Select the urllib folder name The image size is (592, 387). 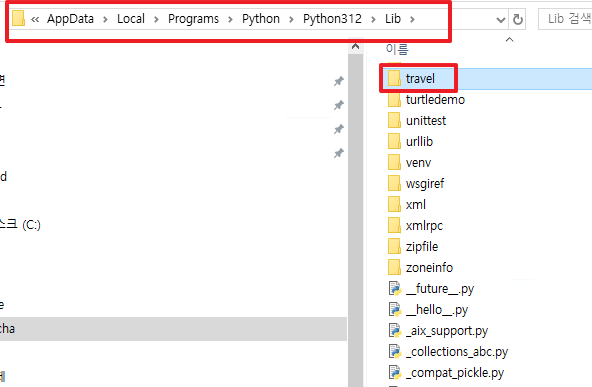coord(419,142)
